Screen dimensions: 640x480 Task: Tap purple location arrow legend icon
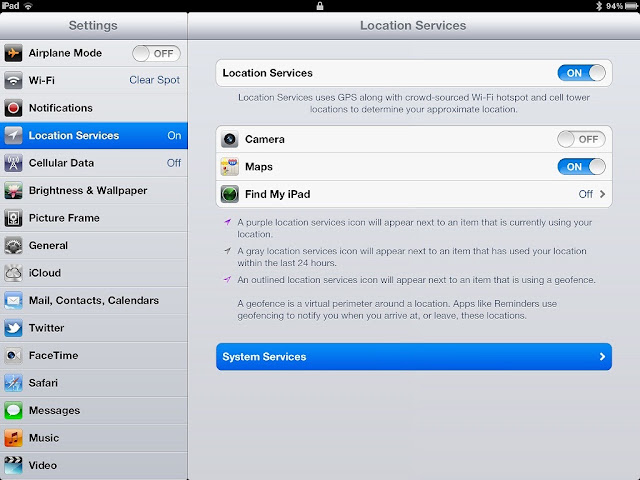coord(228,222)
